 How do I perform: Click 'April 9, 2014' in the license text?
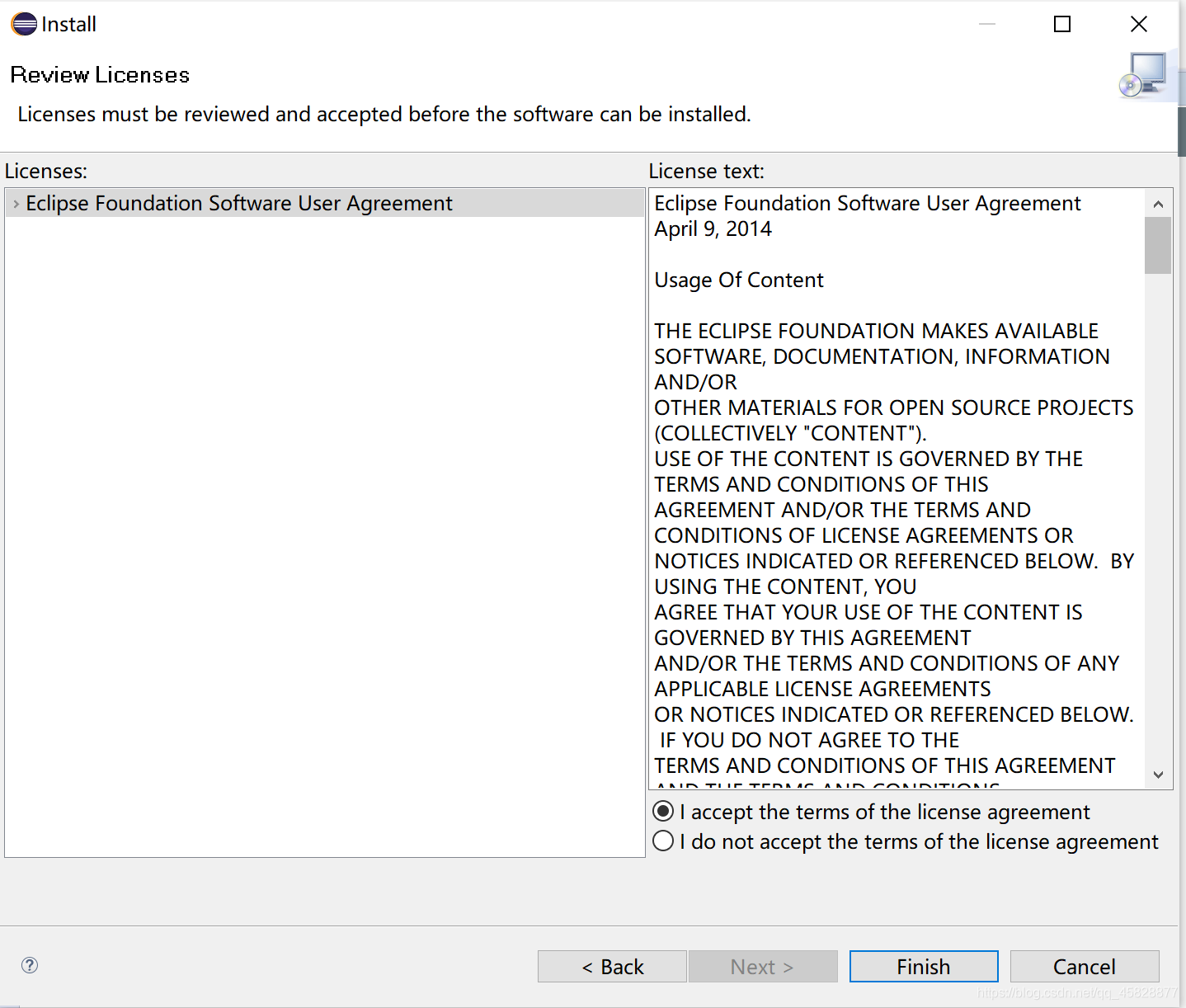pos(713,229)
